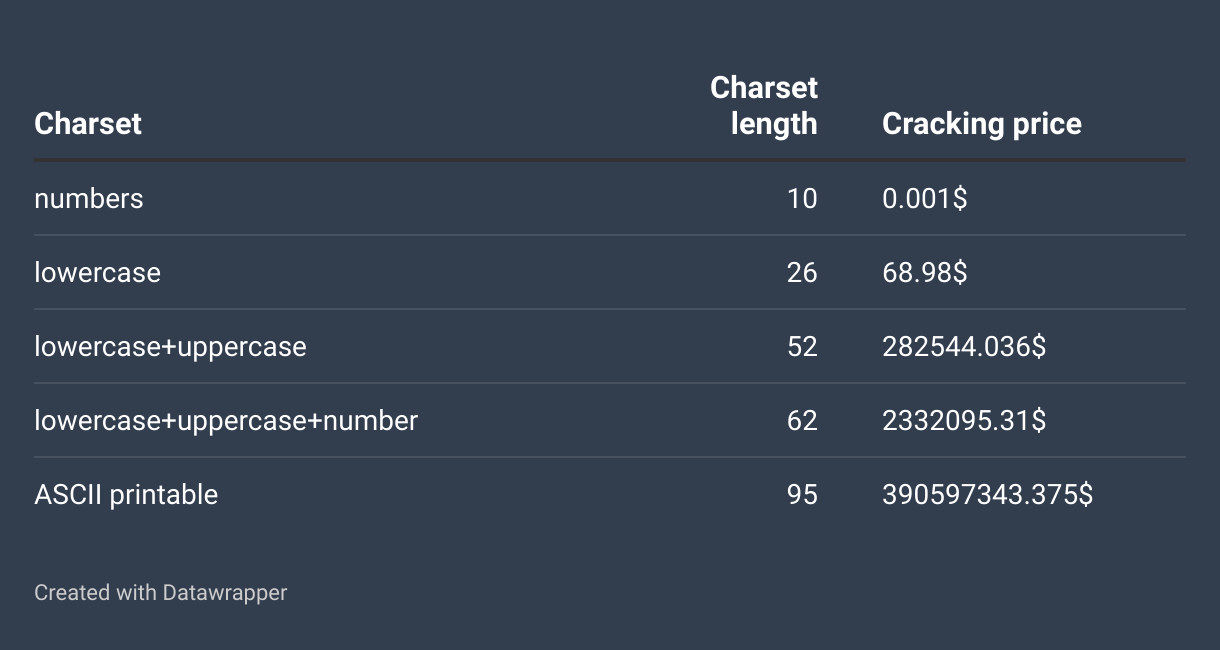Image resolution: width=1220 pixels, height=650 pixels.
Task: Select the numbers charset cell
Action: pos(89,199)
